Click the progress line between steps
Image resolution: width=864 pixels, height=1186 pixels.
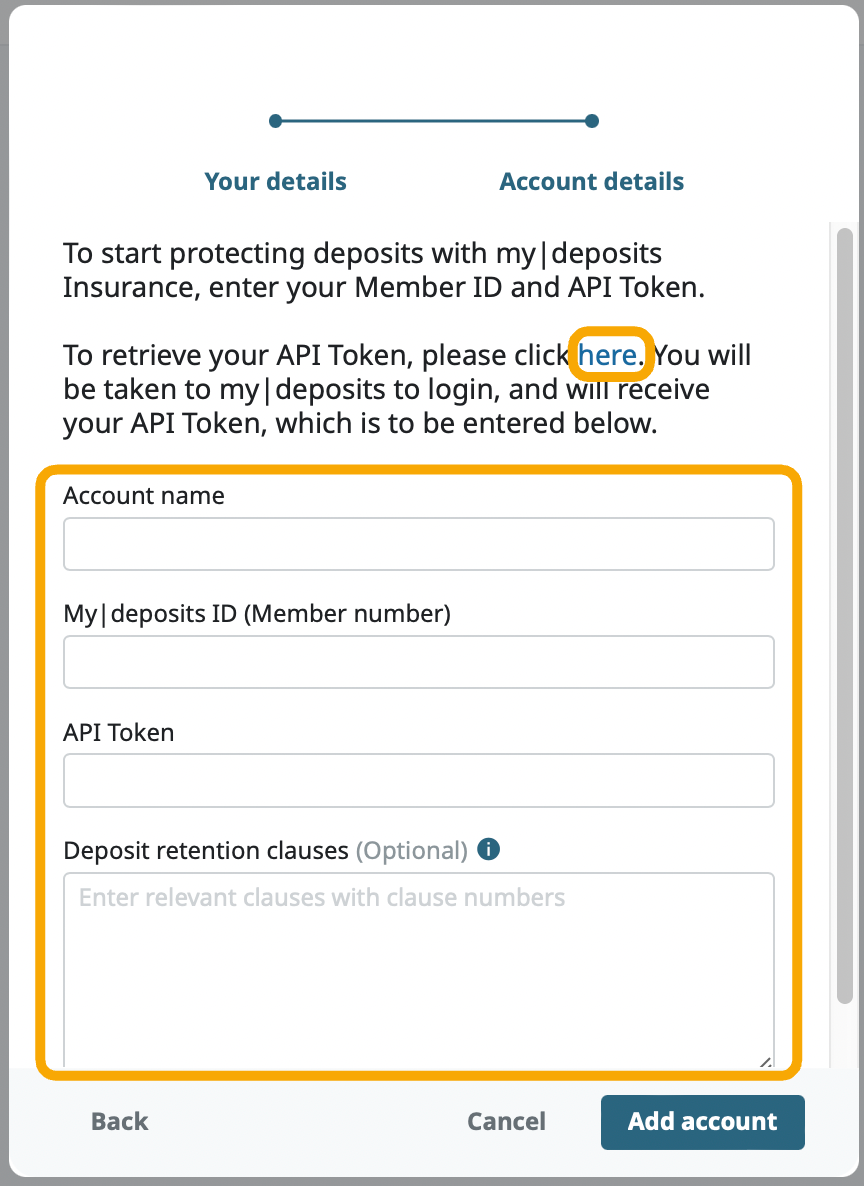pos(434,121)
